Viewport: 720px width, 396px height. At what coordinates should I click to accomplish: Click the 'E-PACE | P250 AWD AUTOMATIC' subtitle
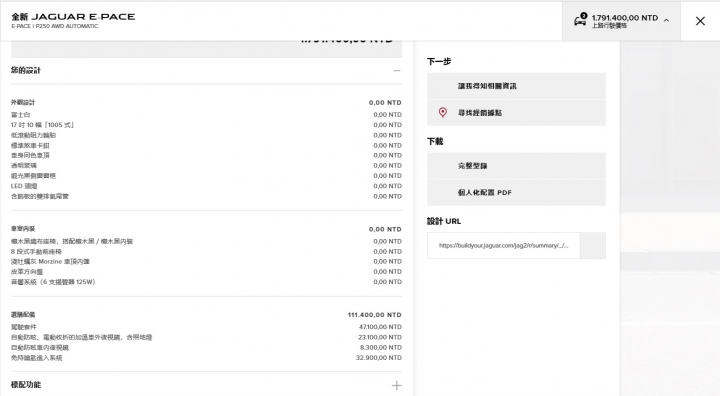[55, 27]
